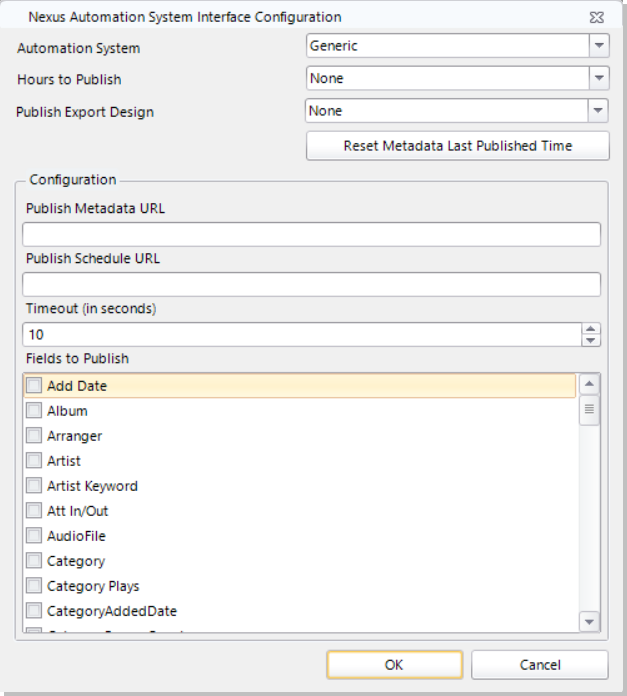Open the Automation System dropdown
627x696 pixels.
(599, 46)
